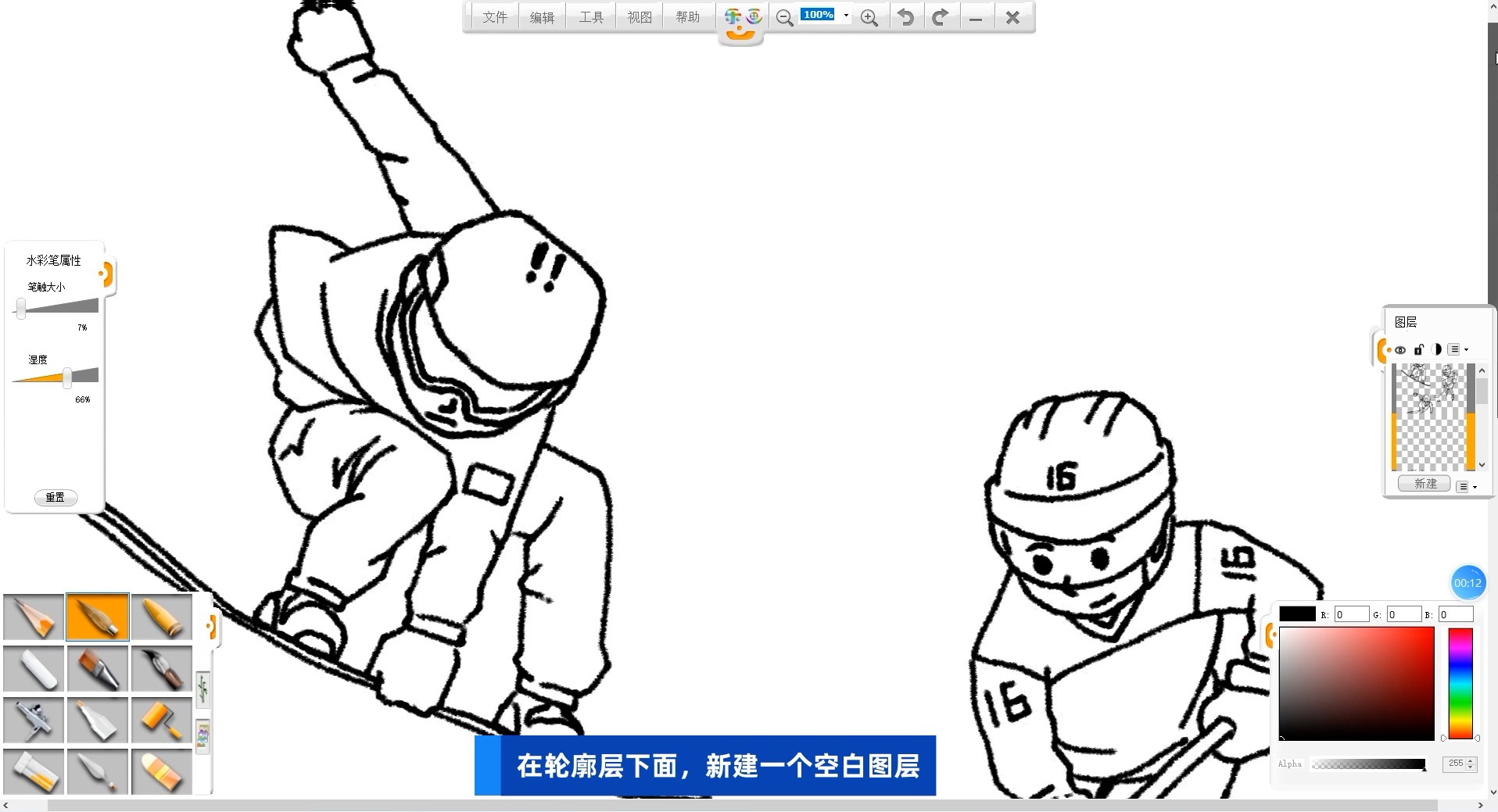1498x812 pixels.
Task: Expand layer options menu beside lock icons
Action: point(1457,349)
